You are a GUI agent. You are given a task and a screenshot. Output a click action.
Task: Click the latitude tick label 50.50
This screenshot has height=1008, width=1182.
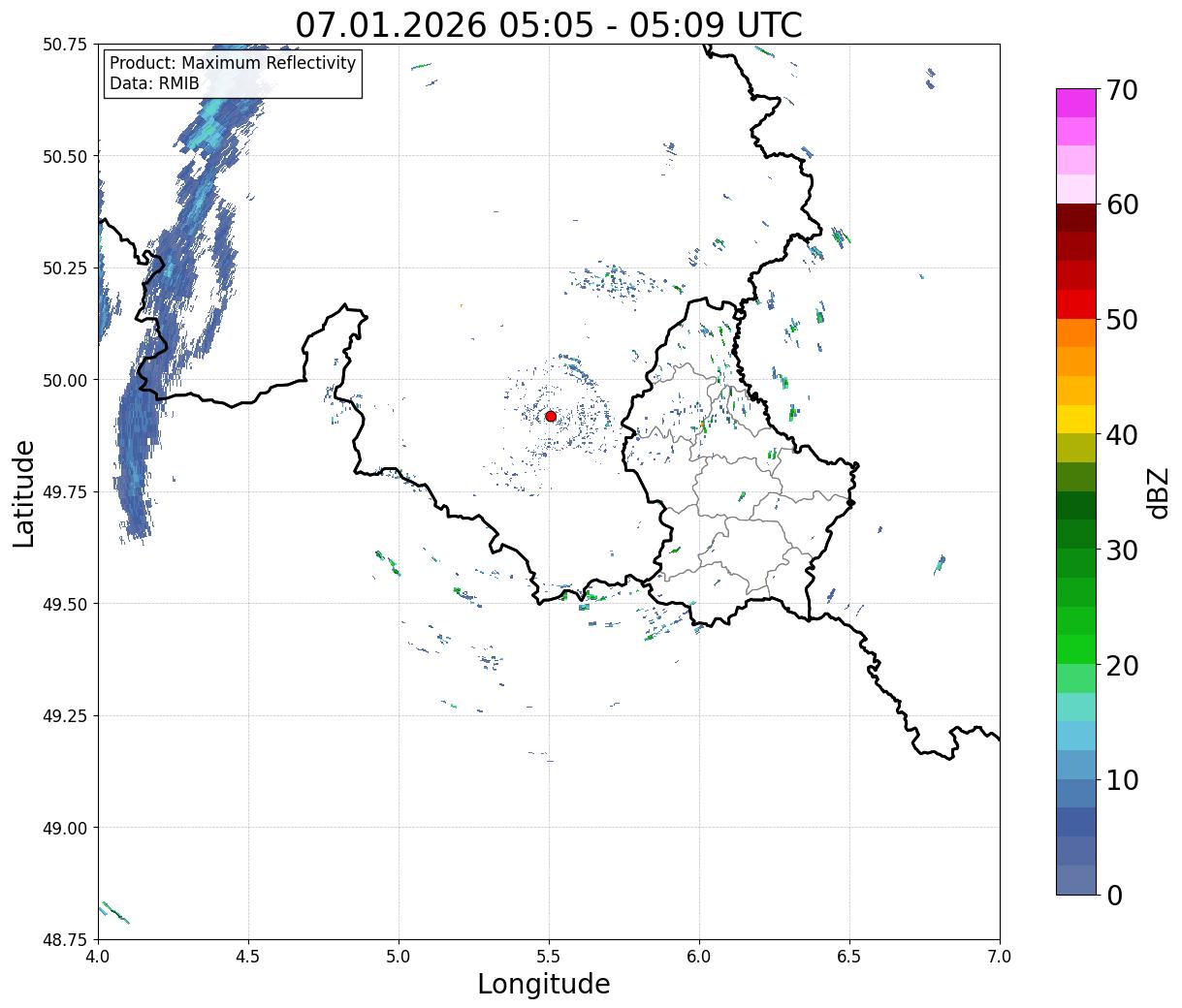click(x=65, y=156)
